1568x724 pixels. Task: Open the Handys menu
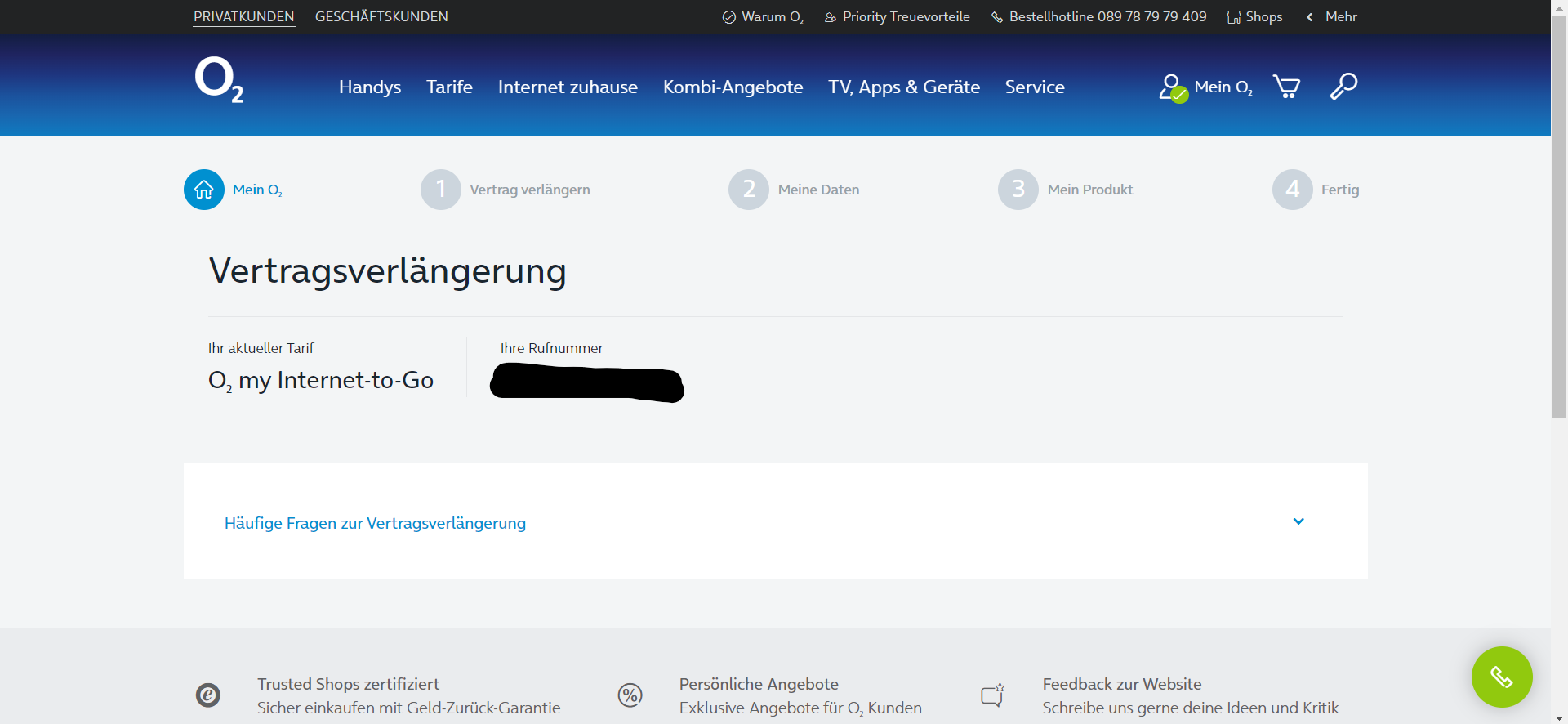(x=370, y=87)
